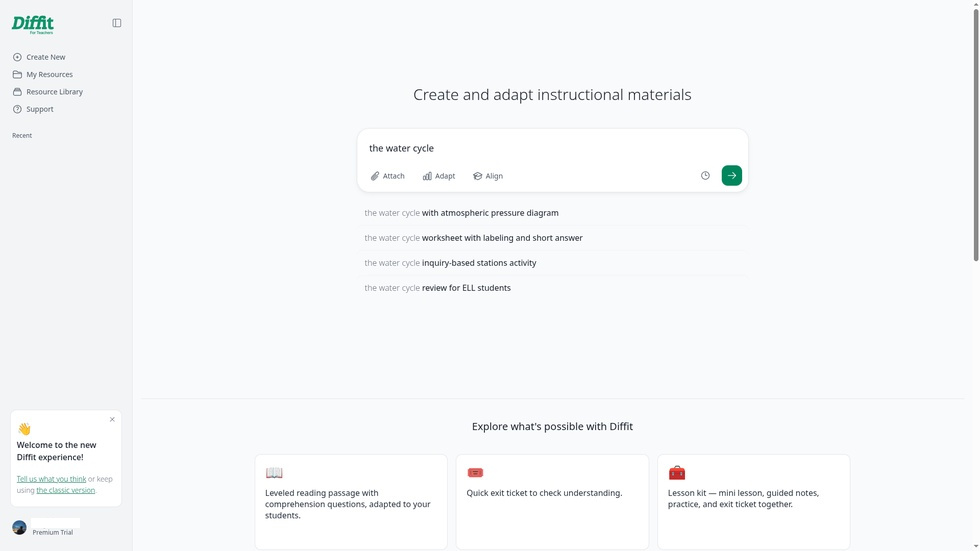Click the red toolbox icon

pyautogui.click(x=677, y=473)
